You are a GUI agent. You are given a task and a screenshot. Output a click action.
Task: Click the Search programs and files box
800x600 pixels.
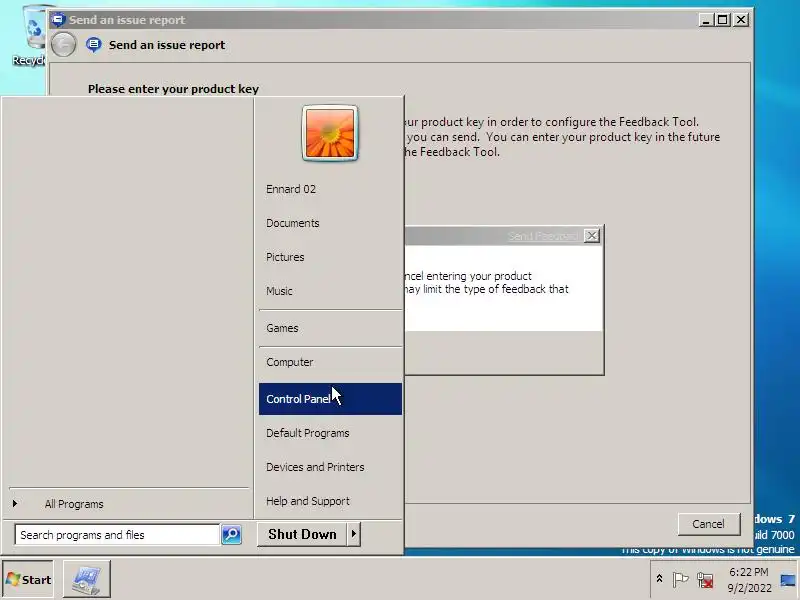[117, 535]
